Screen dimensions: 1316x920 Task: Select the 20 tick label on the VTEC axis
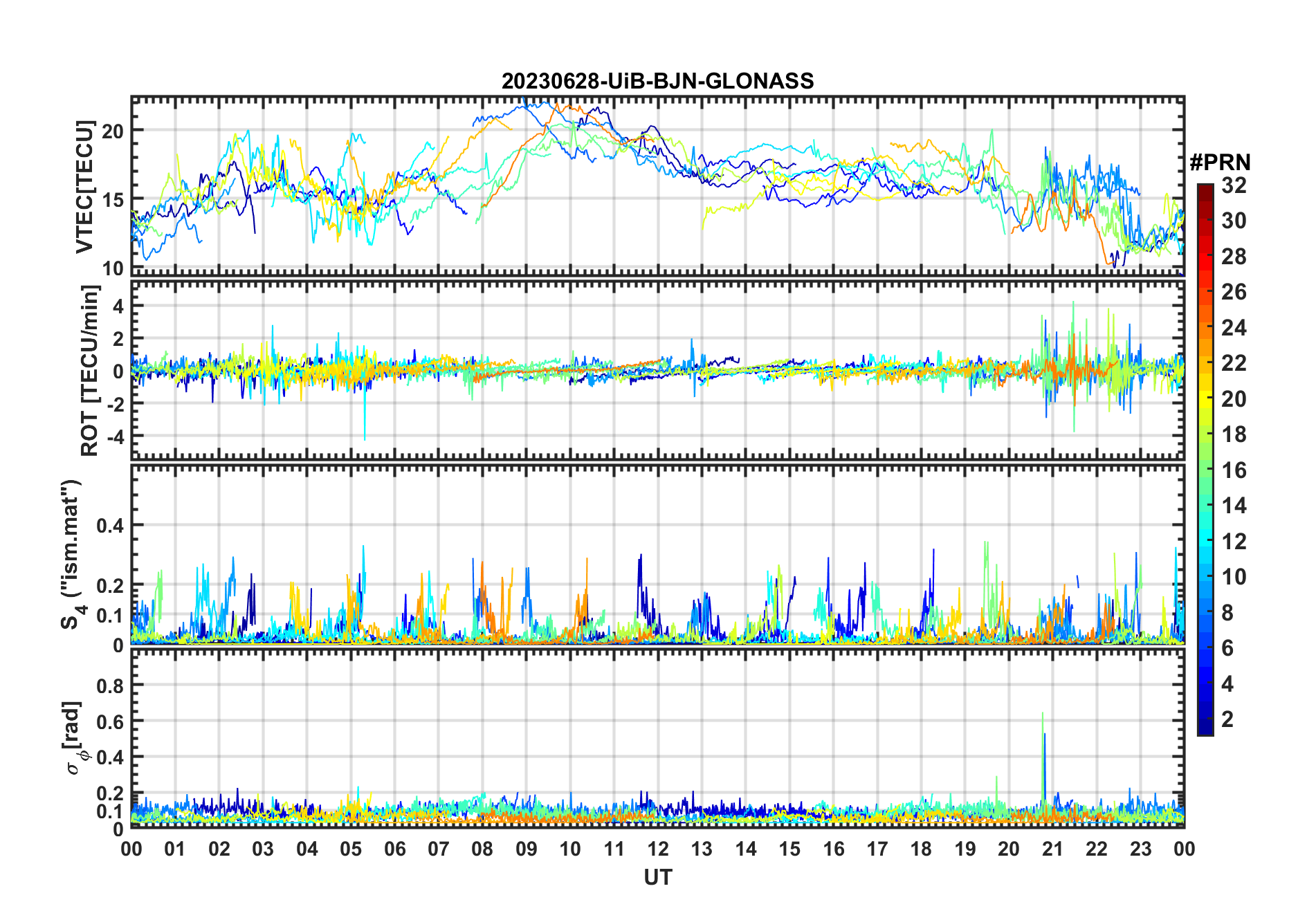[113, 131]
